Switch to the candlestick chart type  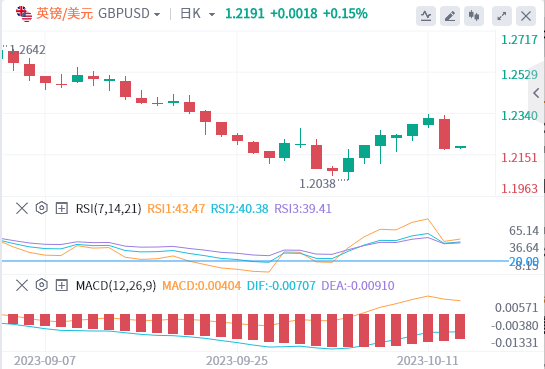pyautogui.click(x=474, y=16)
